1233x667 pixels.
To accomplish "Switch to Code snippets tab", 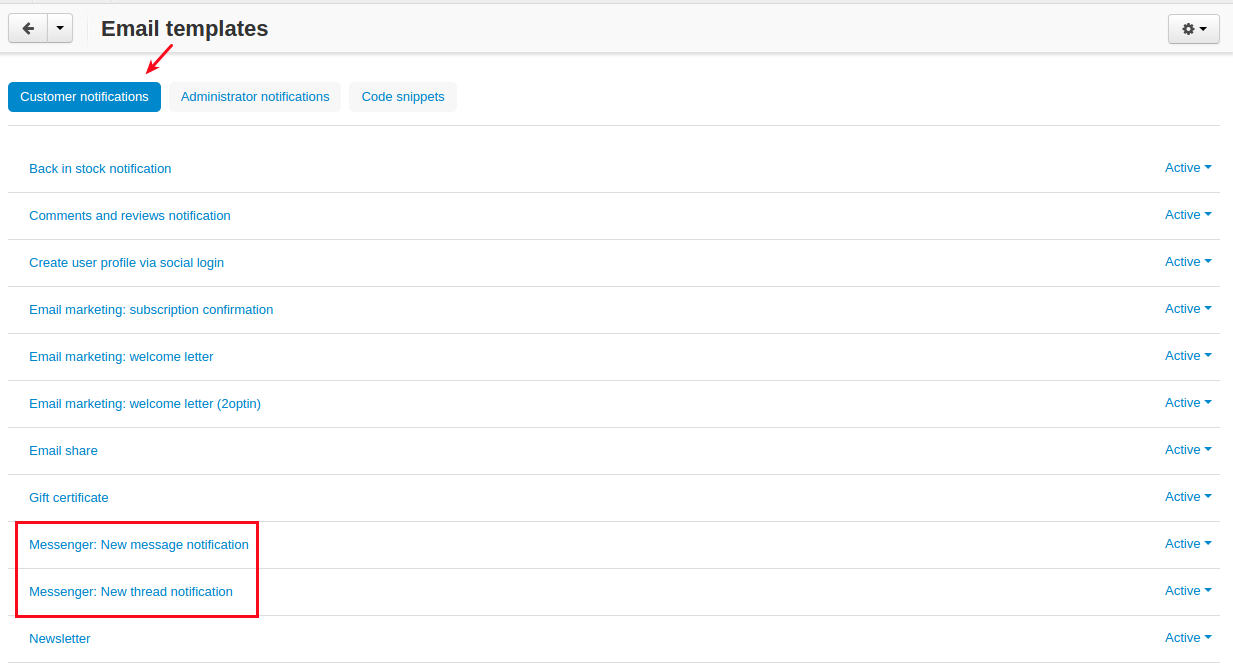I will (403, 97).
